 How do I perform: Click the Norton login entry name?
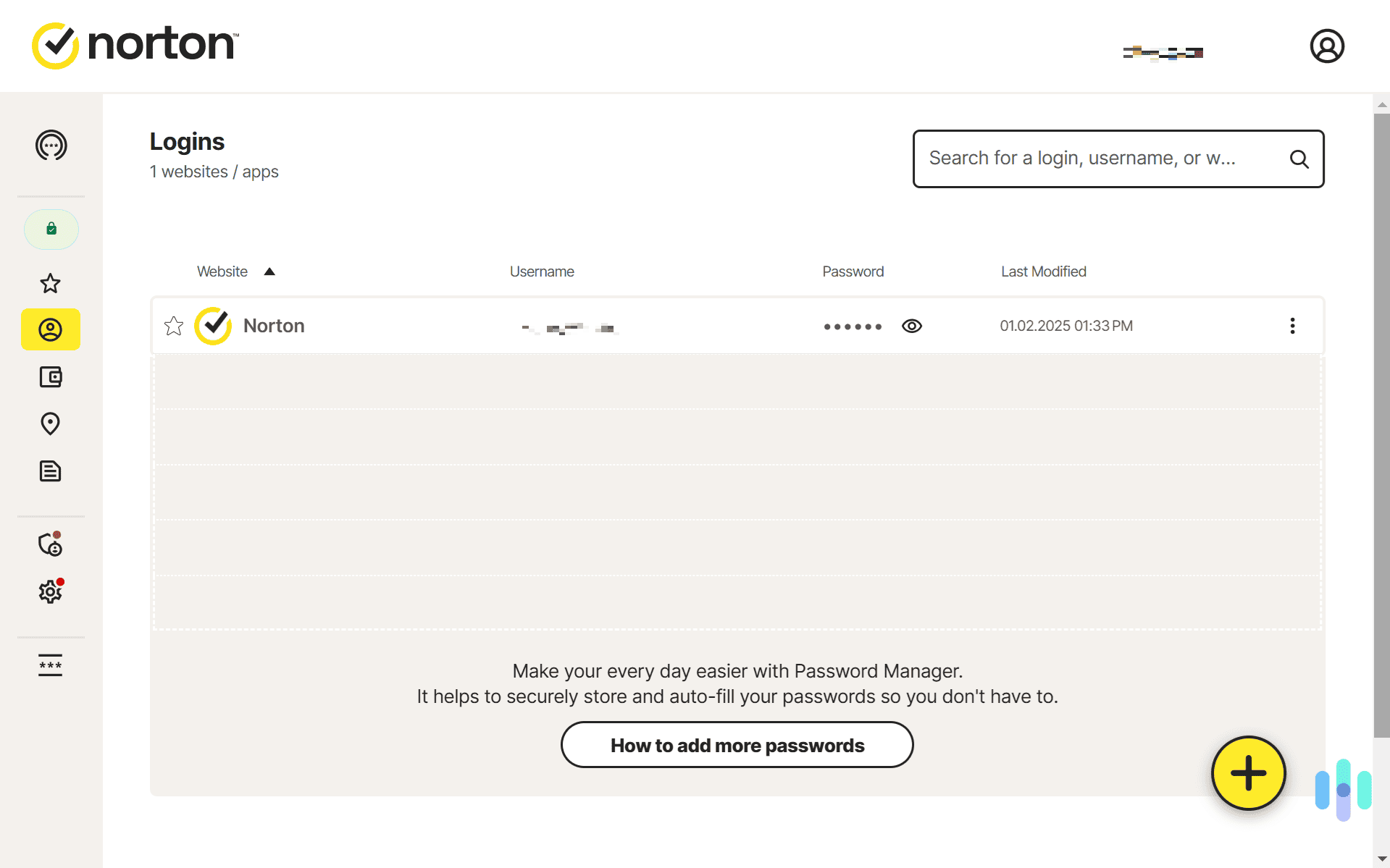pyautogui.click(x=274, y=326)
